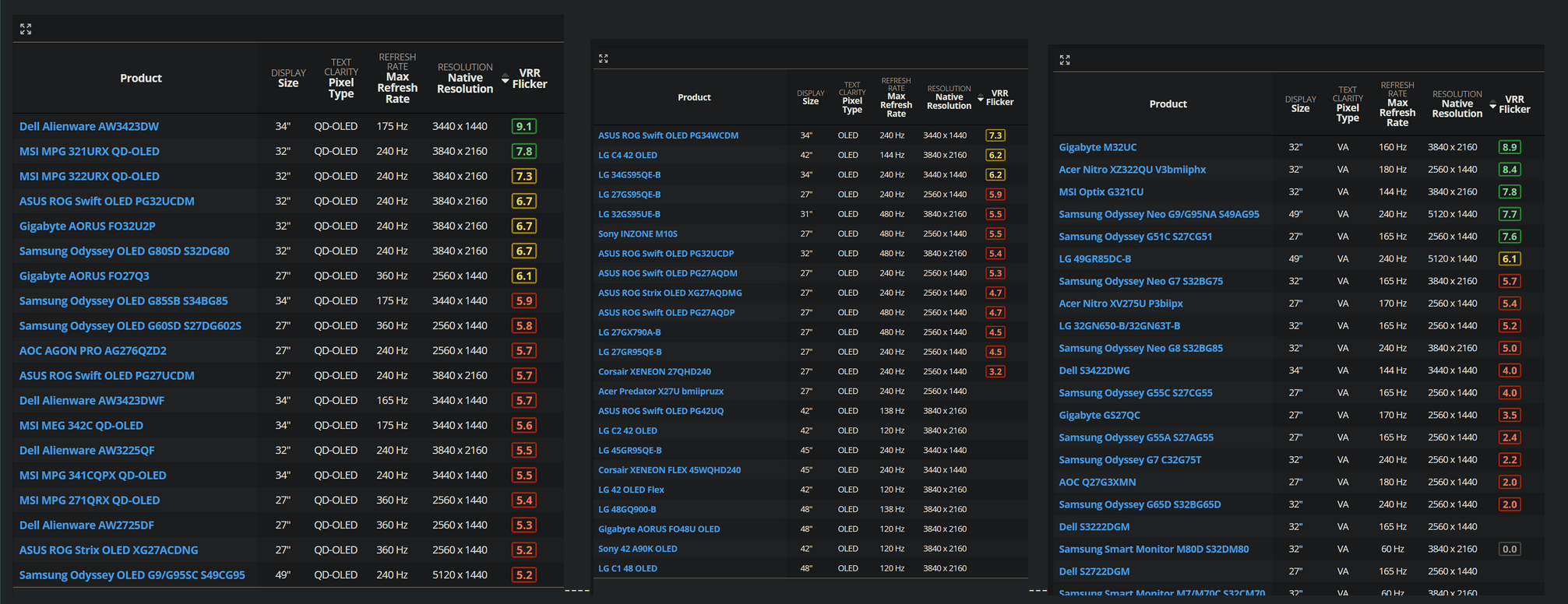Click the 9.1 VRR Flicker score badge
Viewport: 1568px width, 604px height.
coord(524,126)
